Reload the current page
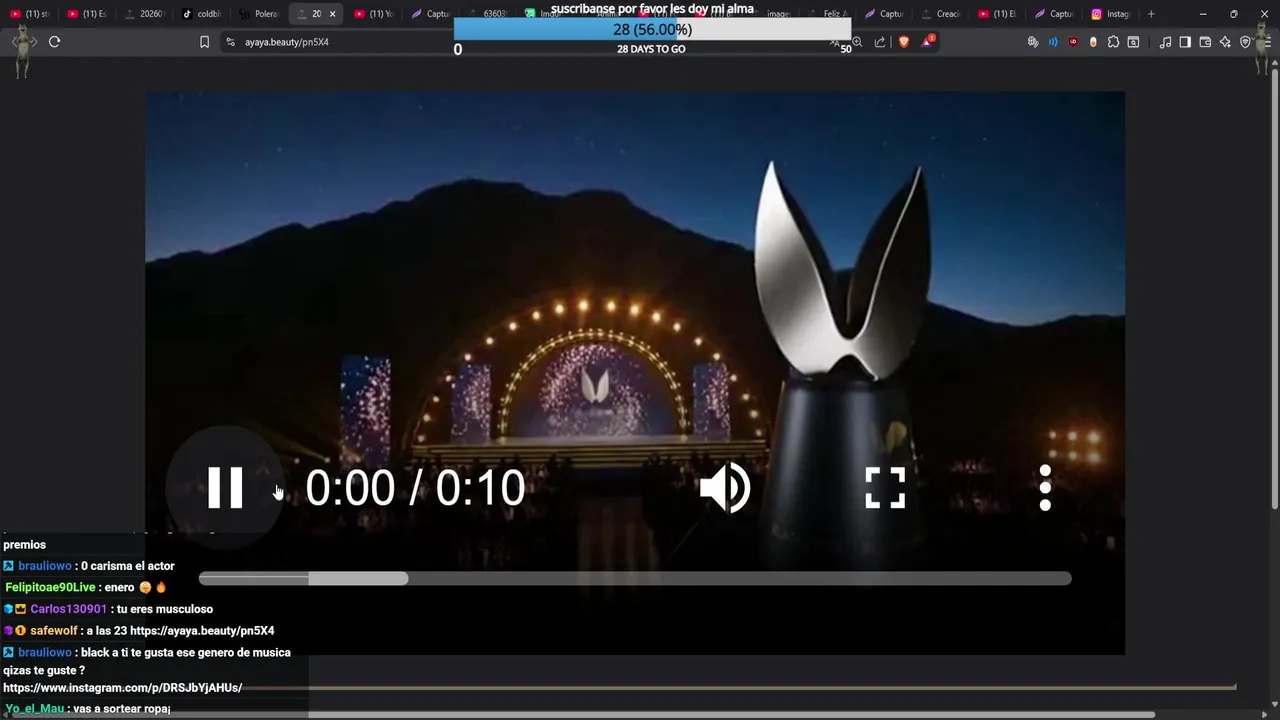1280x720 pixels. 54,42
